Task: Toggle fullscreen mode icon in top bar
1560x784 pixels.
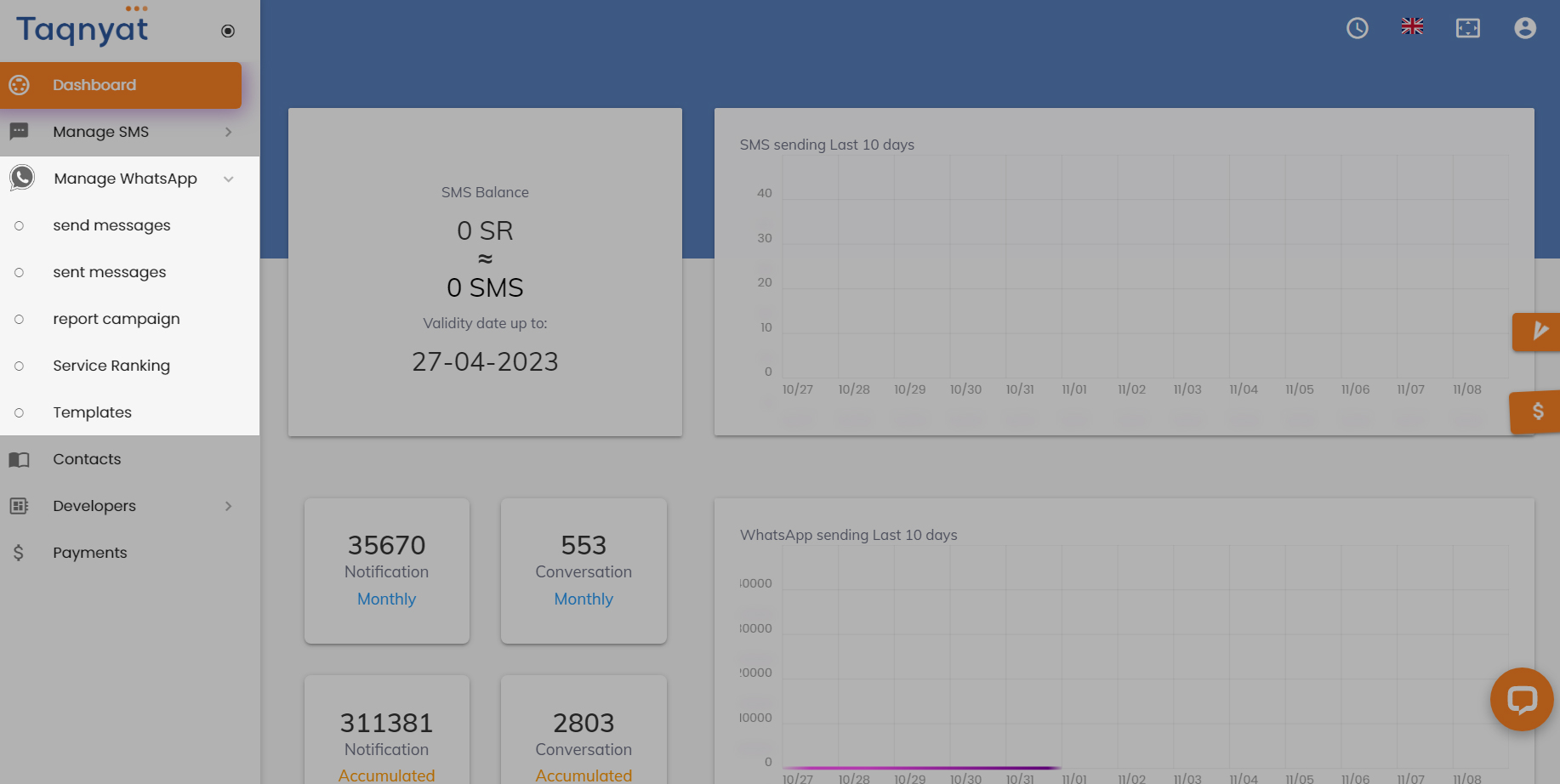Action: pyautogui.click(x=1468, y=28)
